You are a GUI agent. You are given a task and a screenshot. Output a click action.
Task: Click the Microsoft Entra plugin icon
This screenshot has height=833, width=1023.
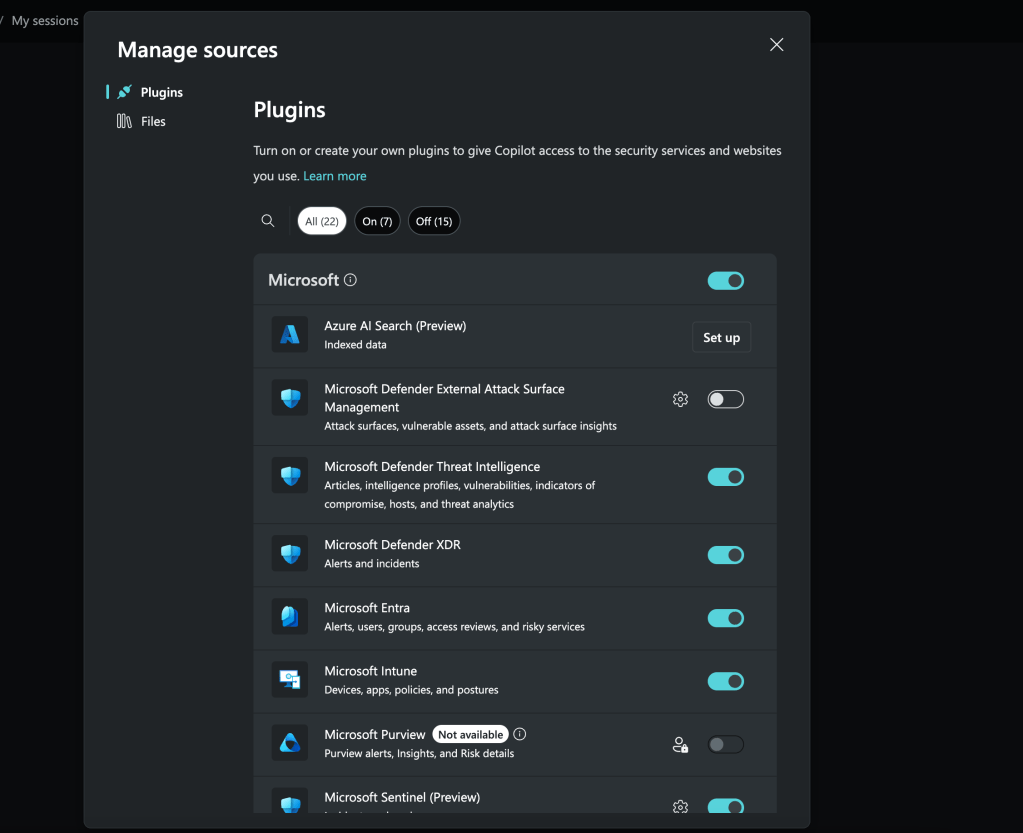point(290,616)
